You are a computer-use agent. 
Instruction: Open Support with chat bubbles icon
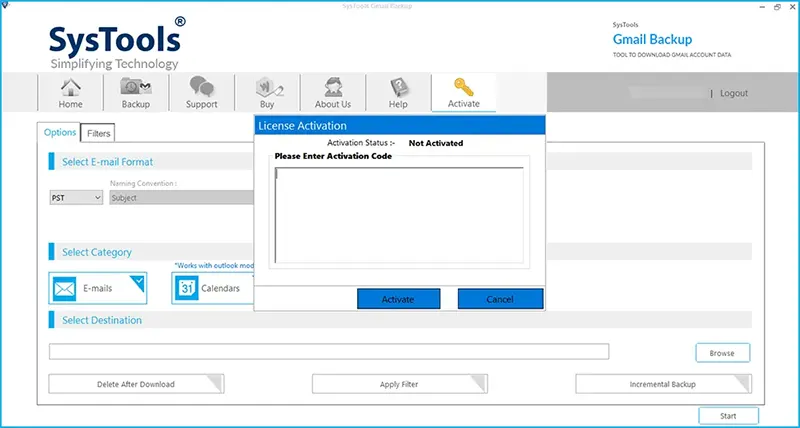pos(202,93)
